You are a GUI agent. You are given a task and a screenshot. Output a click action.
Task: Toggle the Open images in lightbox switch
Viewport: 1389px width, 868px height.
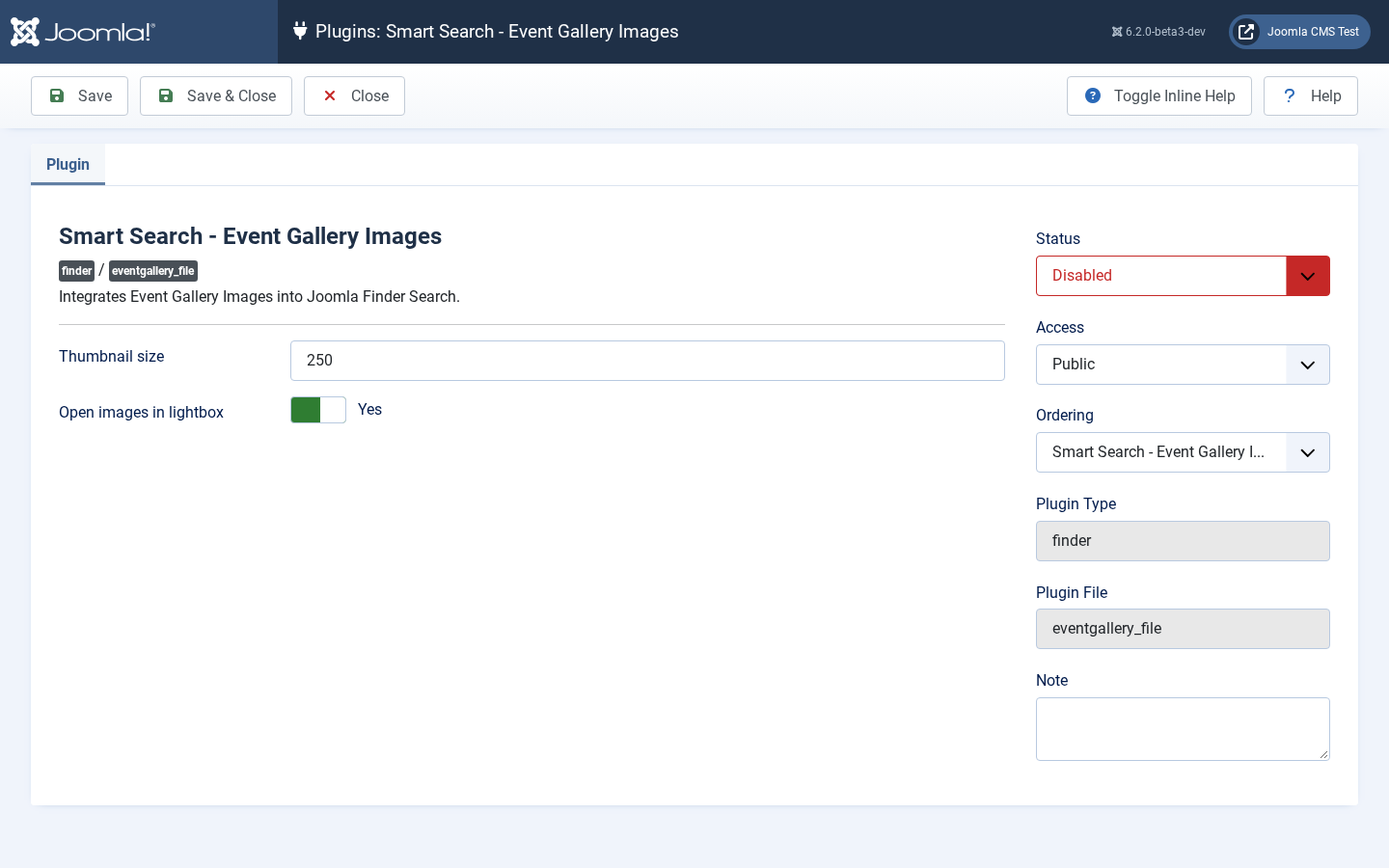pyautogui.click(x=318, y=410)
